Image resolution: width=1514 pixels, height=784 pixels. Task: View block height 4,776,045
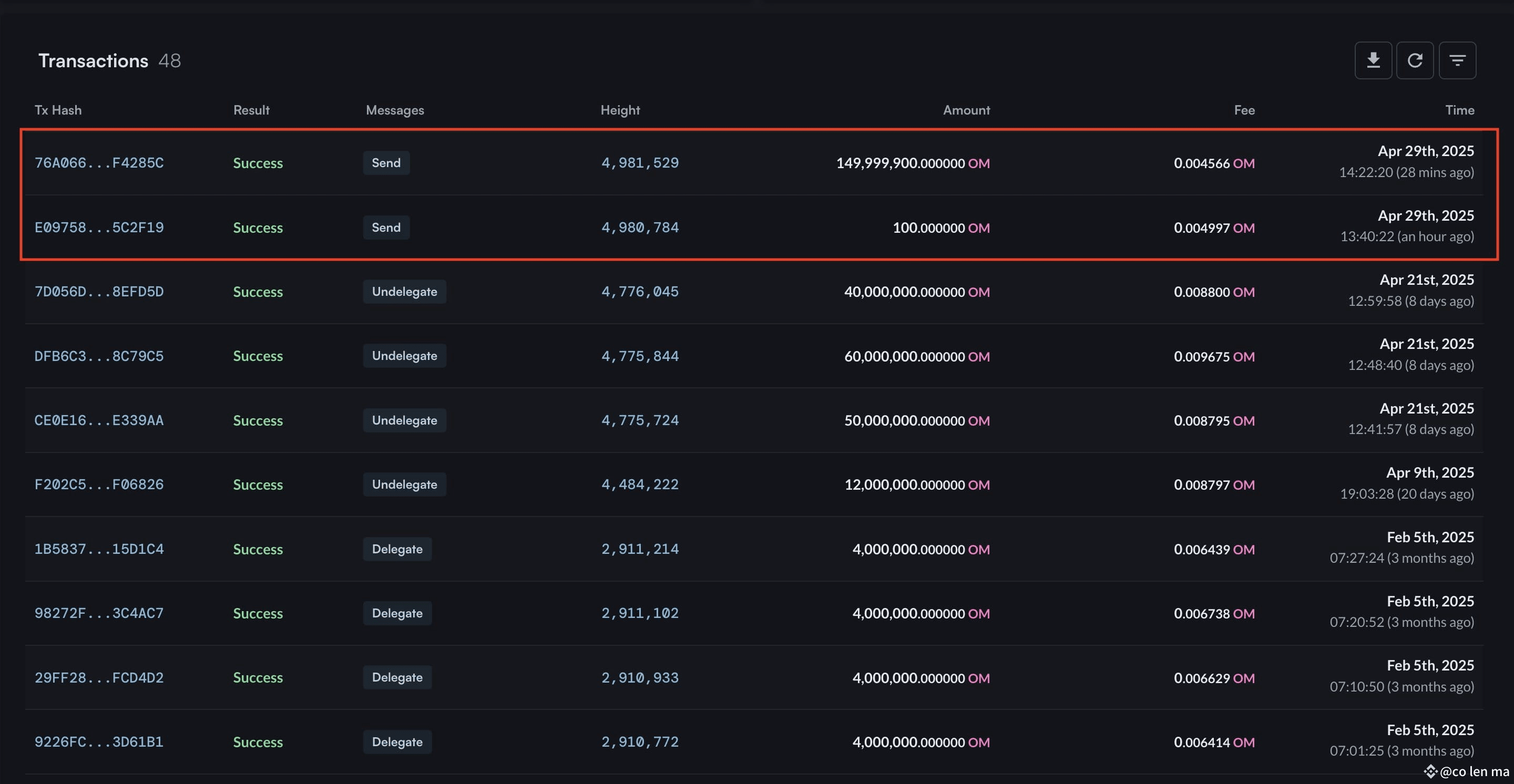(x=639, y=291)
